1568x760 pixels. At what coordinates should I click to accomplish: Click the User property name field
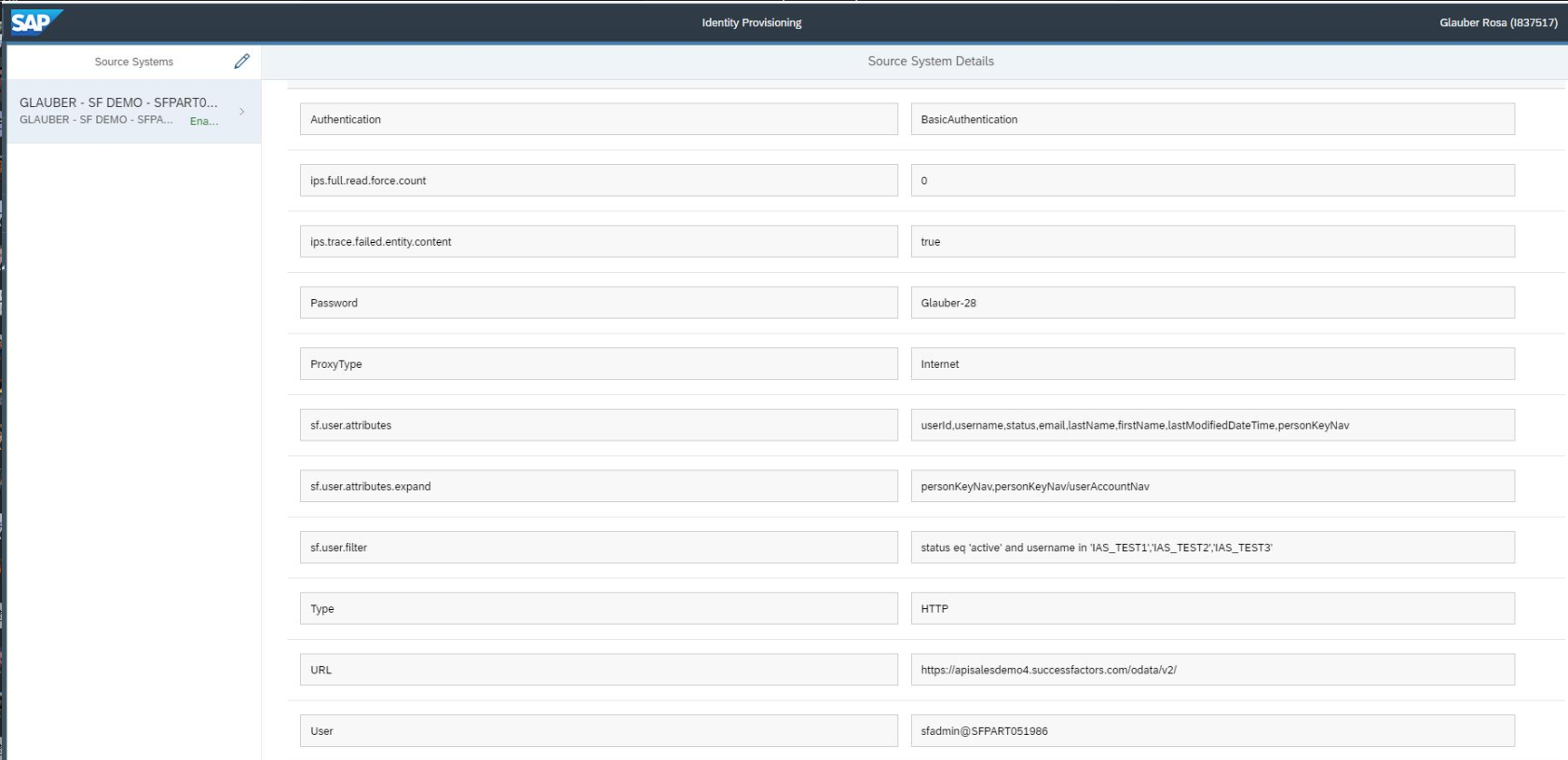pos(599,731)
